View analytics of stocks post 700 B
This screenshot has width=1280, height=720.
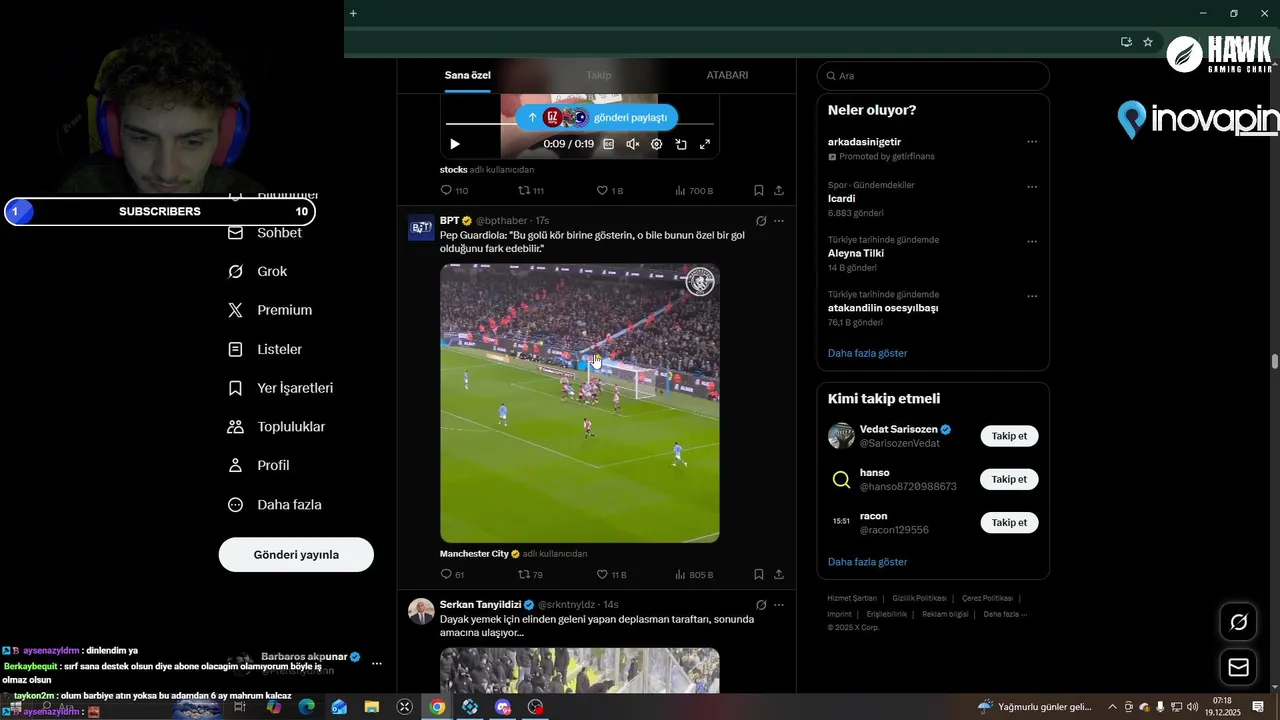coord(694,190)
